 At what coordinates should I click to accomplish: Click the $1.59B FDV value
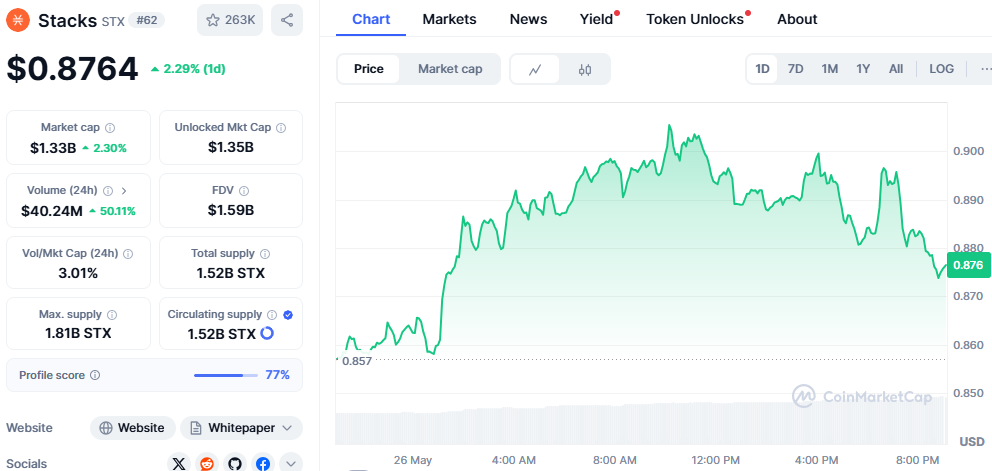(231, 210)
